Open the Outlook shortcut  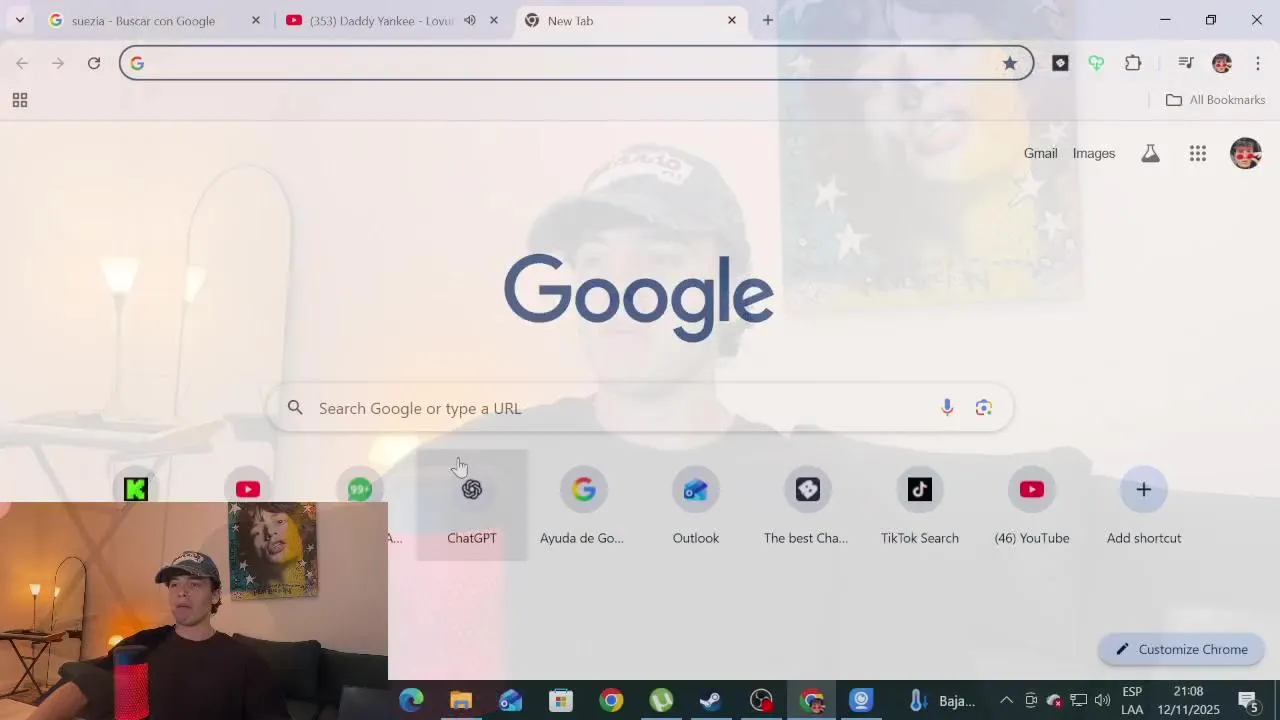coord(696,505)
